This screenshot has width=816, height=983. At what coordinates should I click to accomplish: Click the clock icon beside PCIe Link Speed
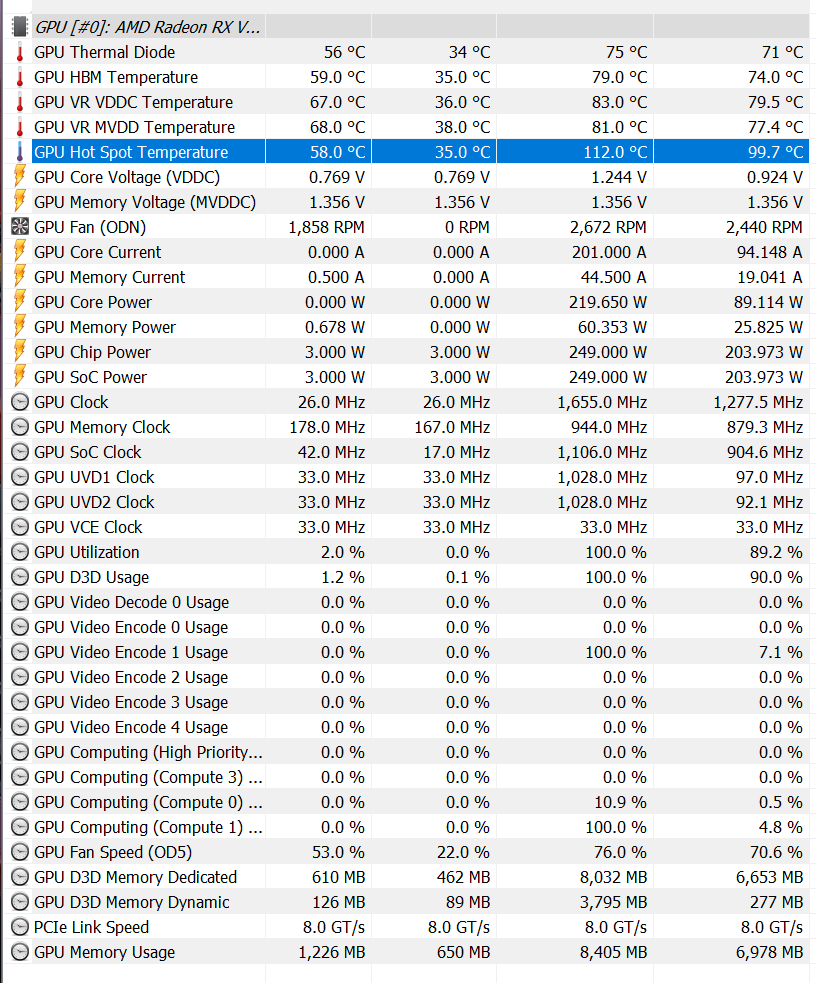(20, 927)
